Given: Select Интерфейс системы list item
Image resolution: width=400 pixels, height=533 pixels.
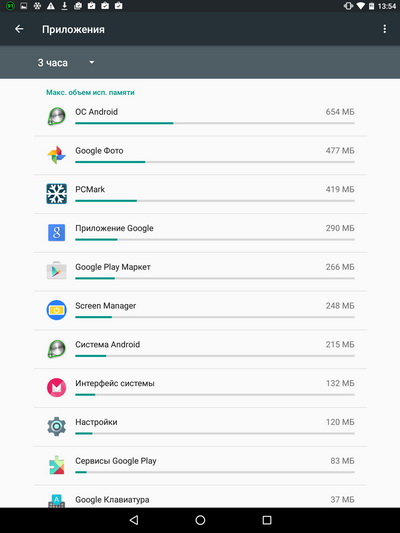Looking at the screenshot, I should pyautogui.click(x=200, y=388).
